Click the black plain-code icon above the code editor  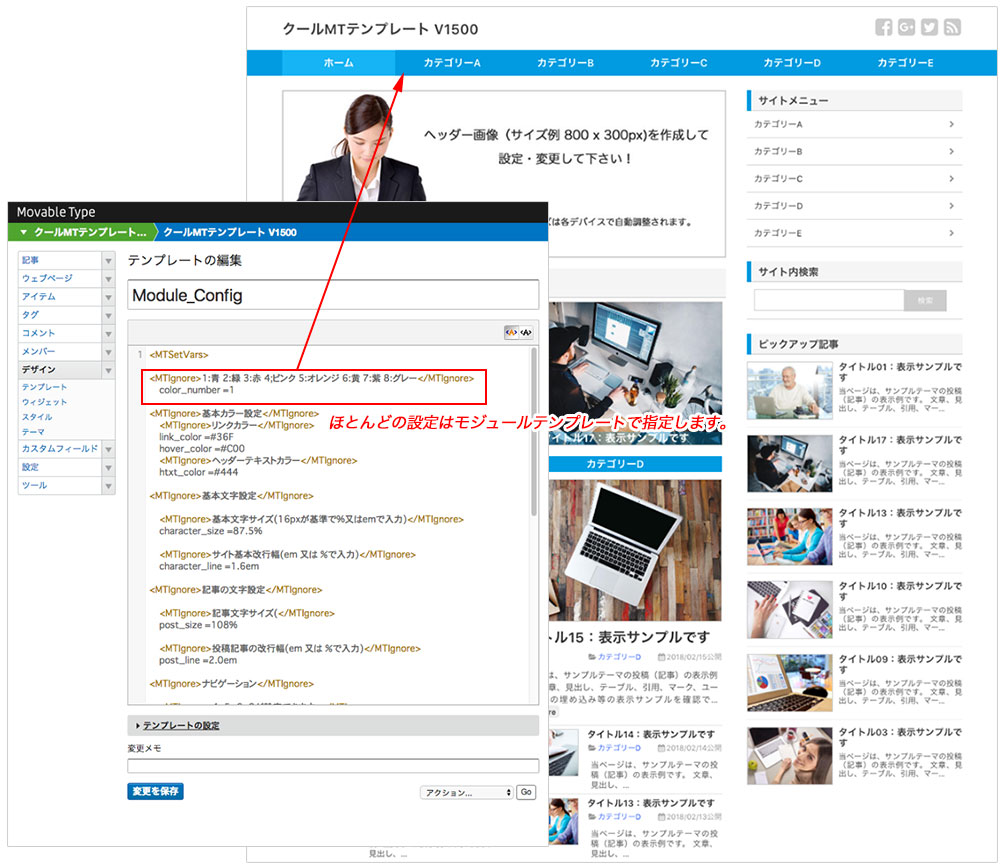tap(526, 332)
